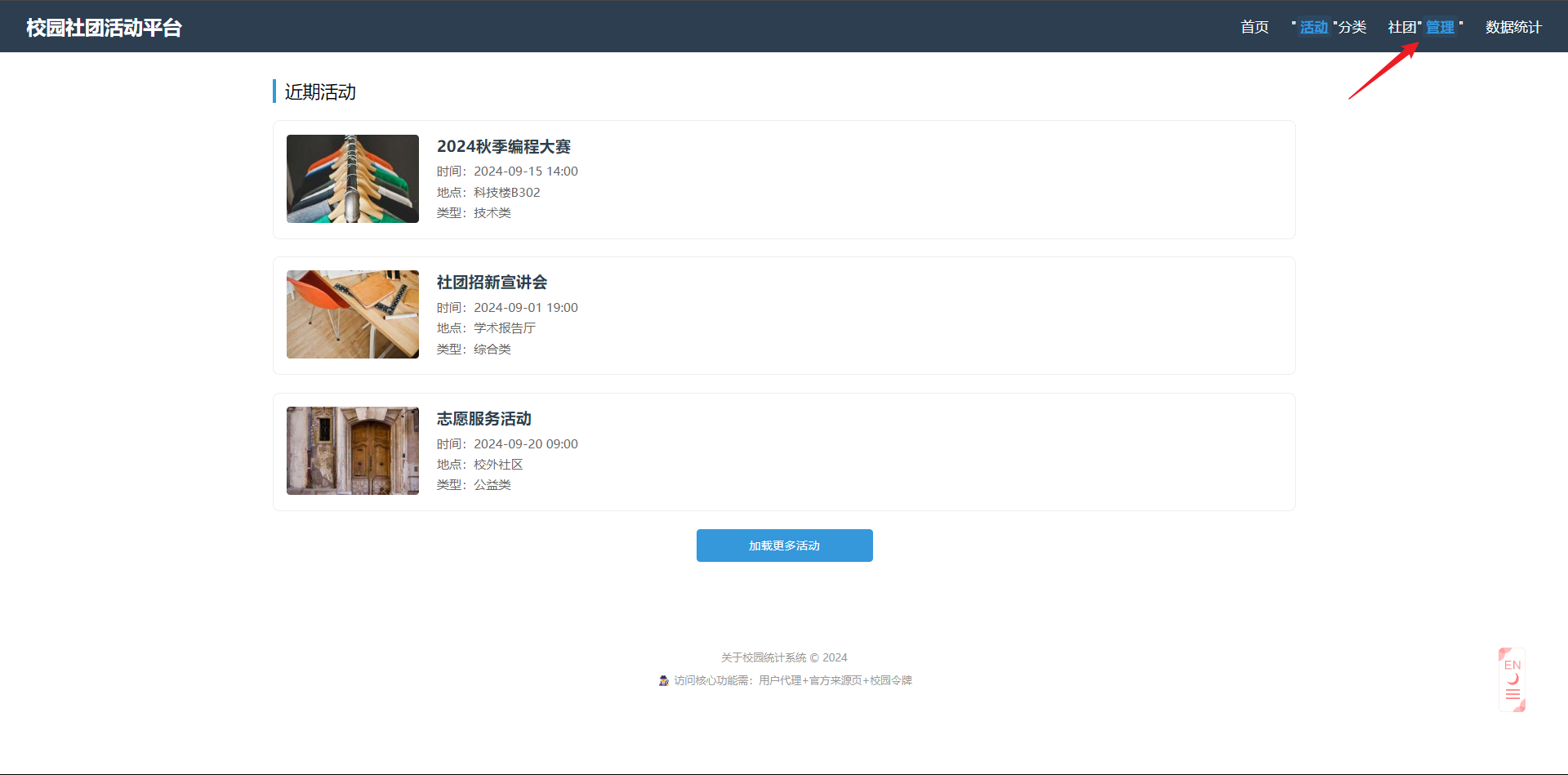The image size is (1568, 775).
Task: Click the 校园社团活动平台 site title
Action: coord(104,28)
